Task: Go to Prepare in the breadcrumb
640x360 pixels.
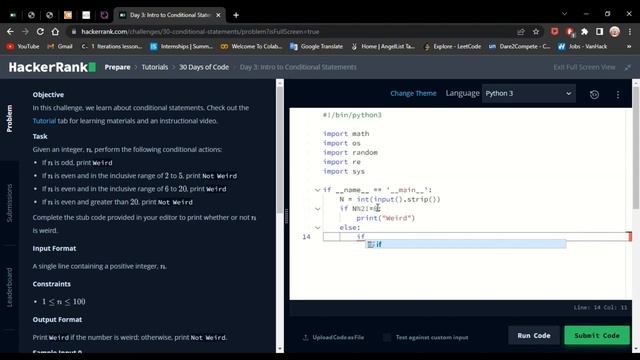Action: [x=117, y=67]
